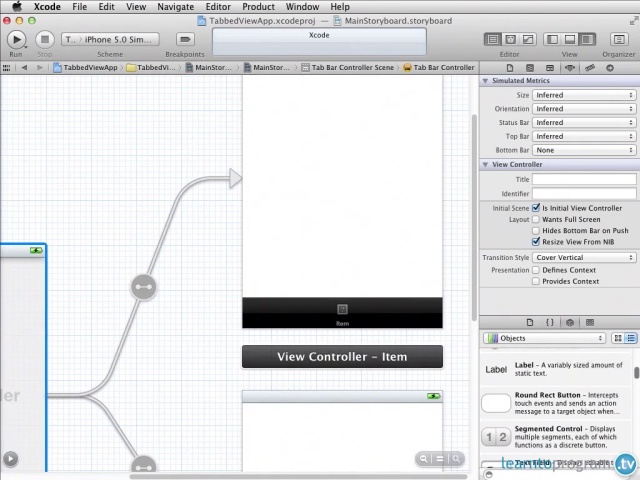Open the File inspector
The image size is (640, 480).
(510, 68)
